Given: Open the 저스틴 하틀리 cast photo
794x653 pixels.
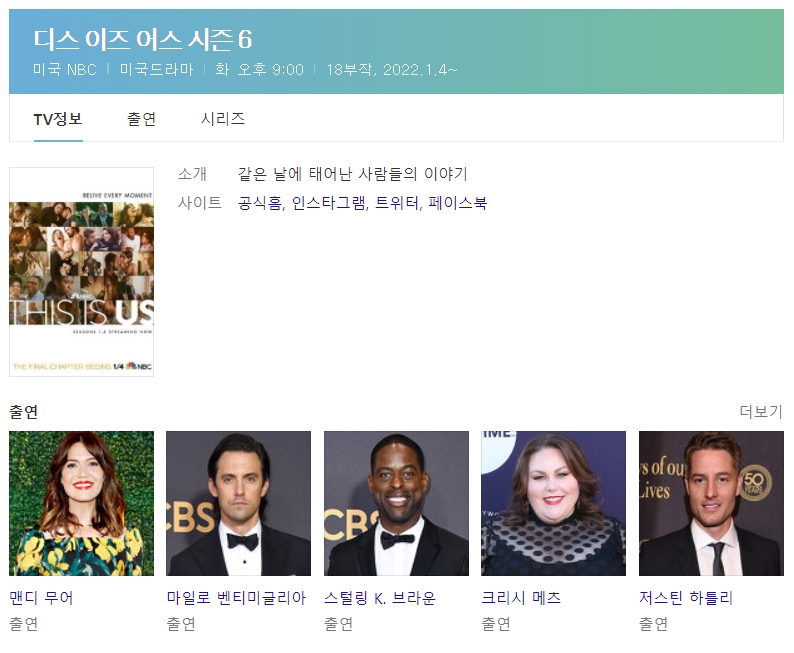Looking at the screenshot, I should click(x=711, y=503).
